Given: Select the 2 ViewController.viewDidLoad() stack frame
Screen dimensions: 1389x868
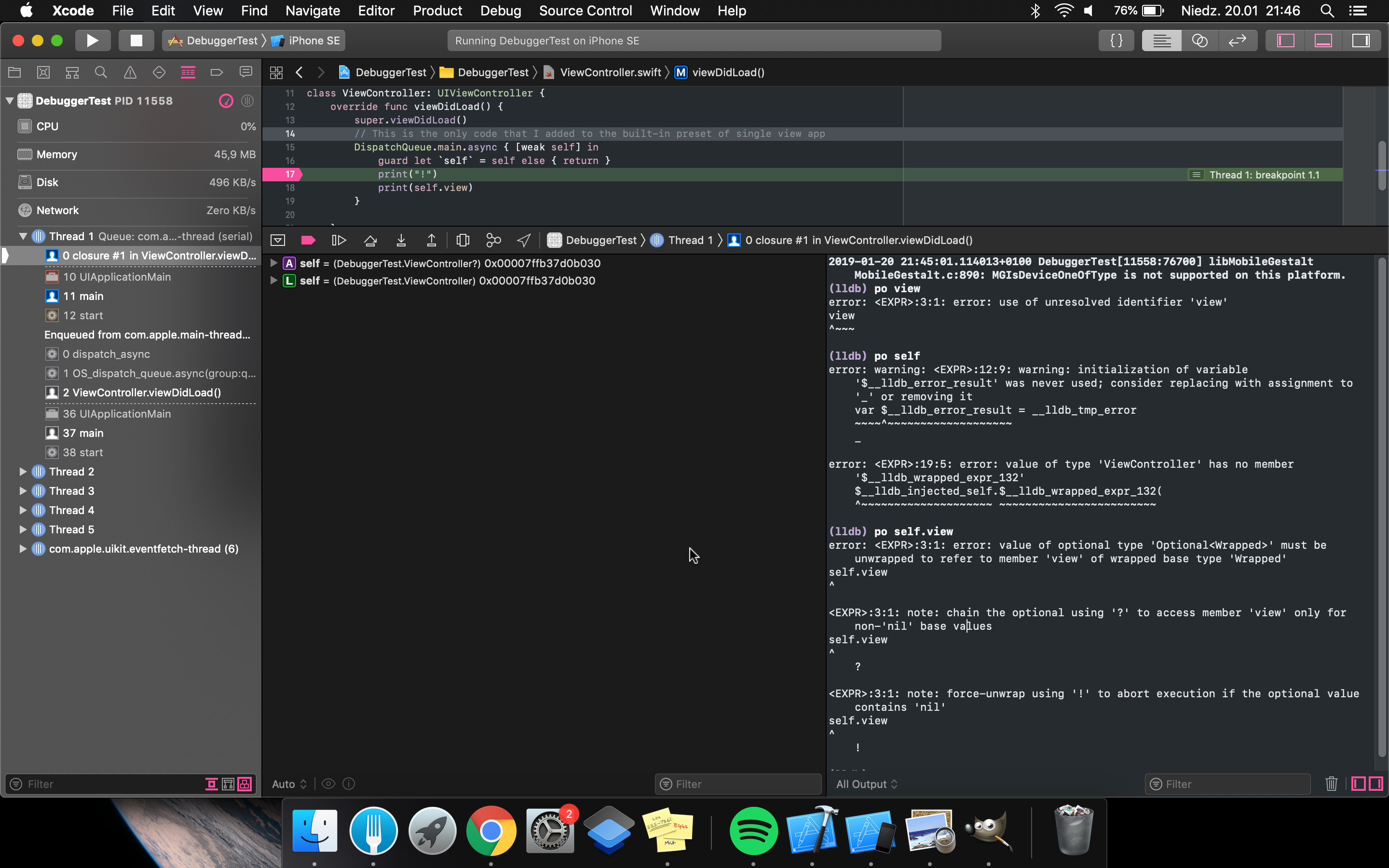Looking at the screenshot, I should (142, 393).
